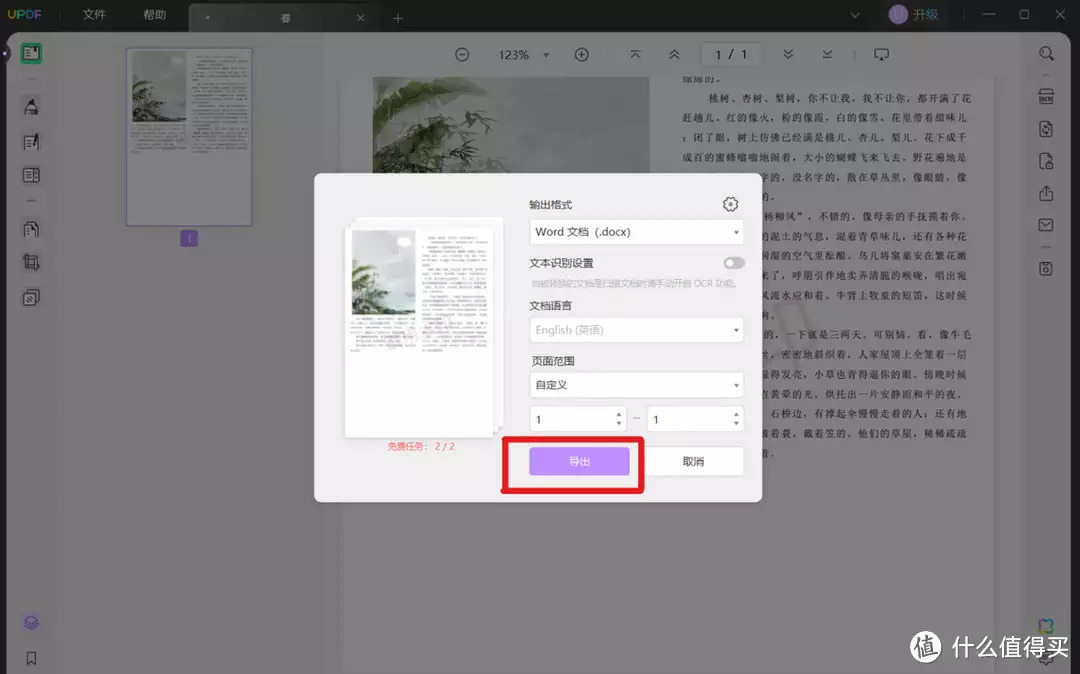The image size is (1080, 674).
Task: Click the 升级 upgrade button
Action: pos(925,14)
